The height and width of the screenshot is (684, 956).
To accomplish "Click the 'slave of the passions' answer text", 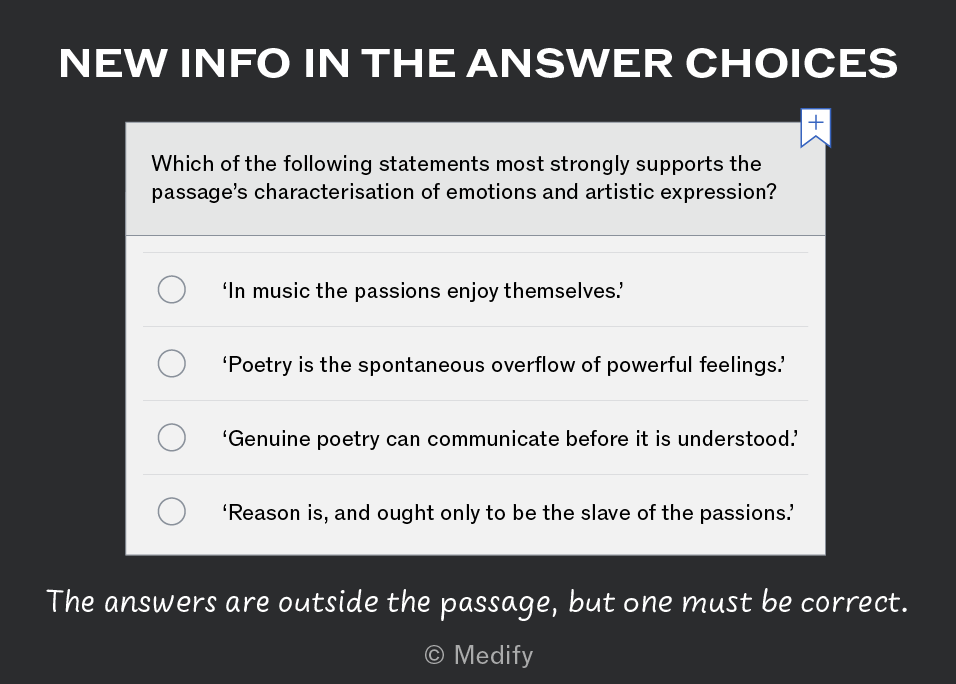I will coord(508,513).
